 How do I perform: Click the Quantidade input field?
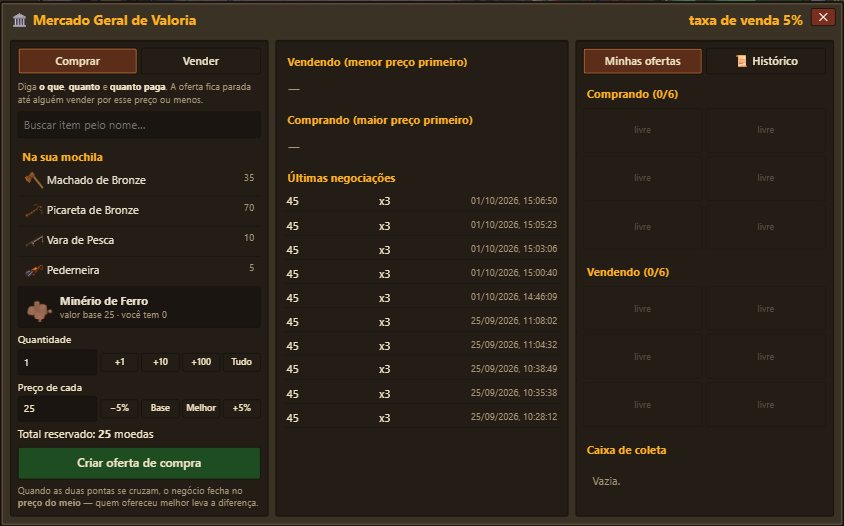coord(57,362)
